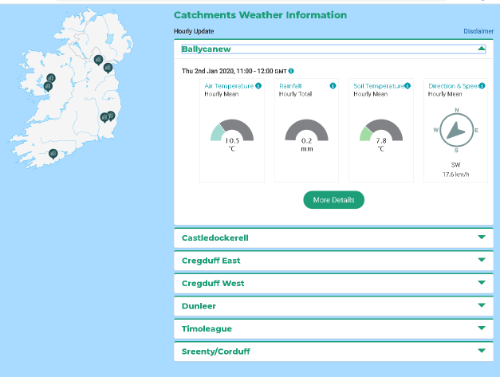Viewport: 500px width, 377px height.
Task: Click the Soil Temperature info icon
Action: point(407,86)
